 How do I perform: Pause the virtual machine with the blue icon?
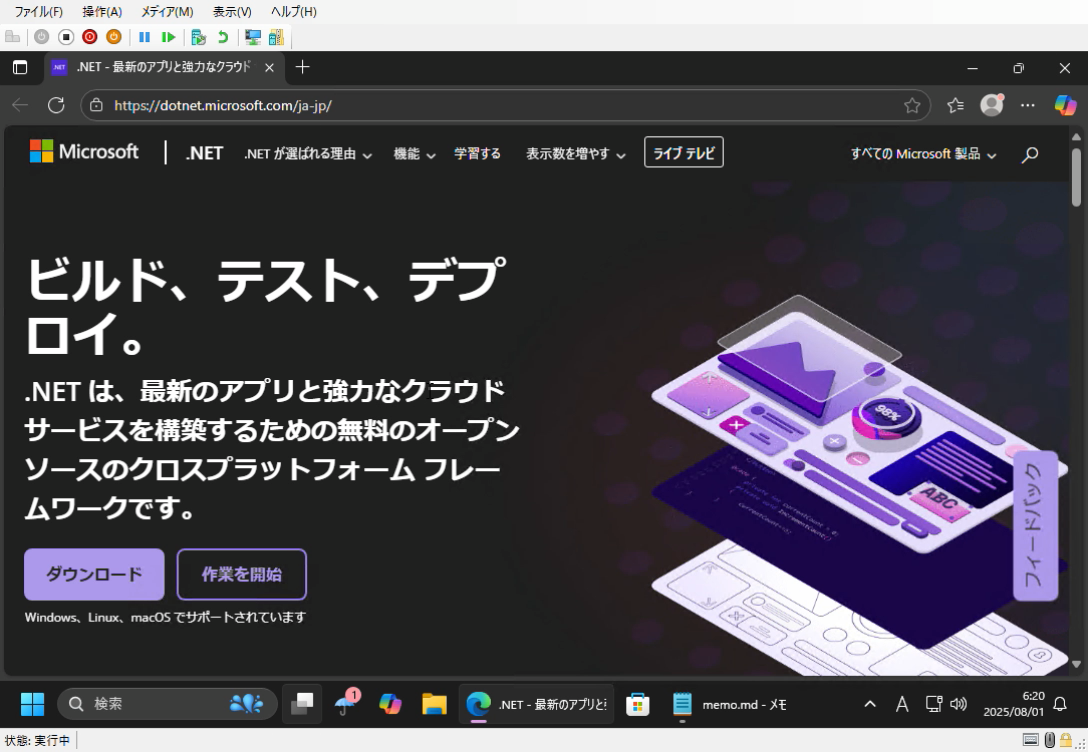point(144,37)
